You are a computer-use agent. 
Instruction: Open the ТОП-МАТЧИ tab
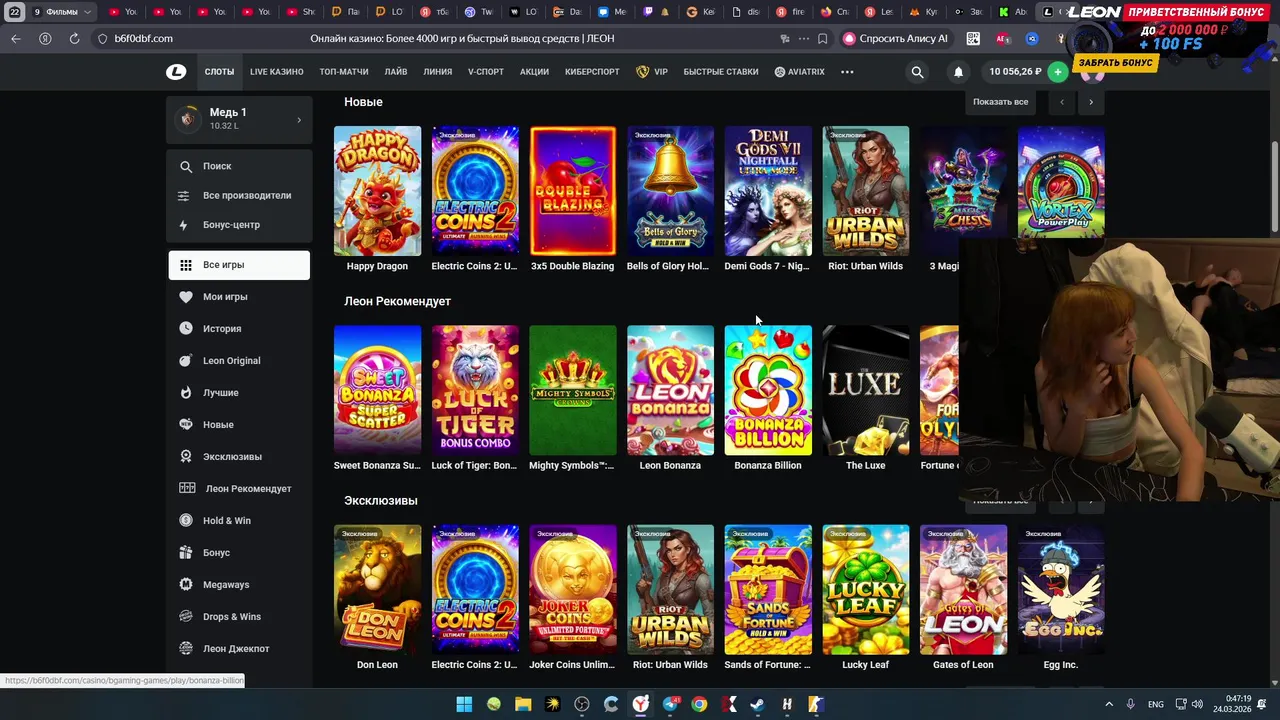(x=344, y=72)
